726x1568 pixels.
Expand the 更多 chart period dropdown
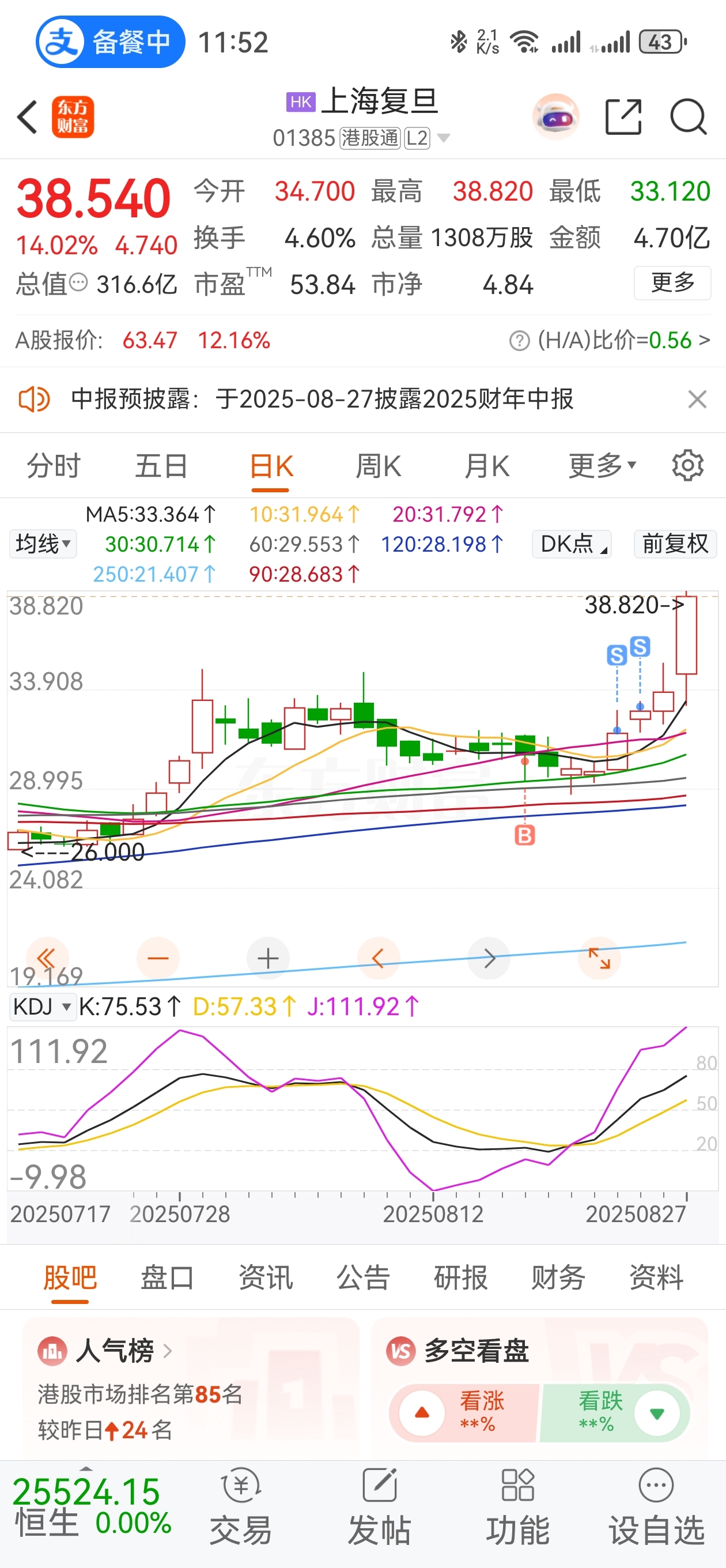[602, 466]
